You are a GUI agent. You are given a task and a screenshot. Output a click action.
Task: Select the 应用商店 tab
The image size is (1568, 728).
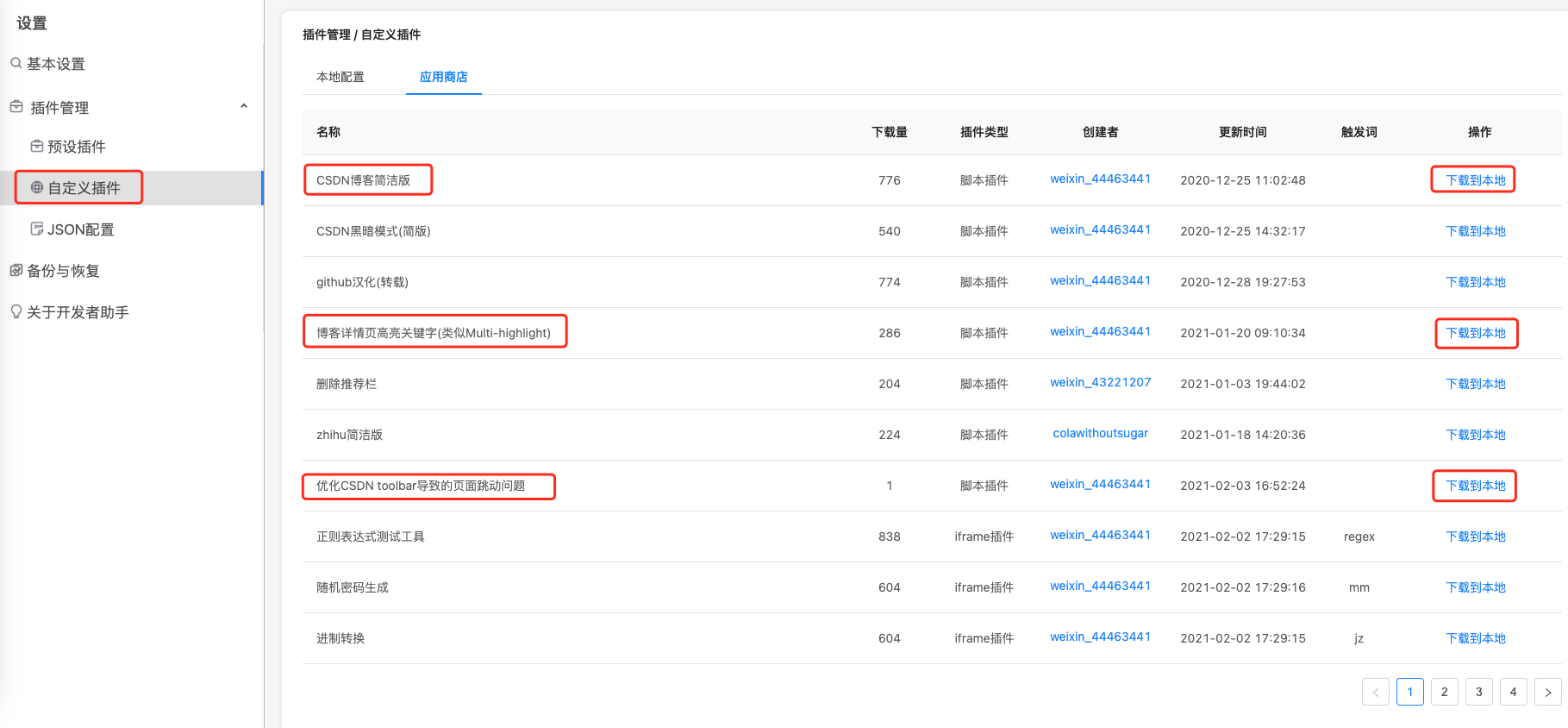444,77
